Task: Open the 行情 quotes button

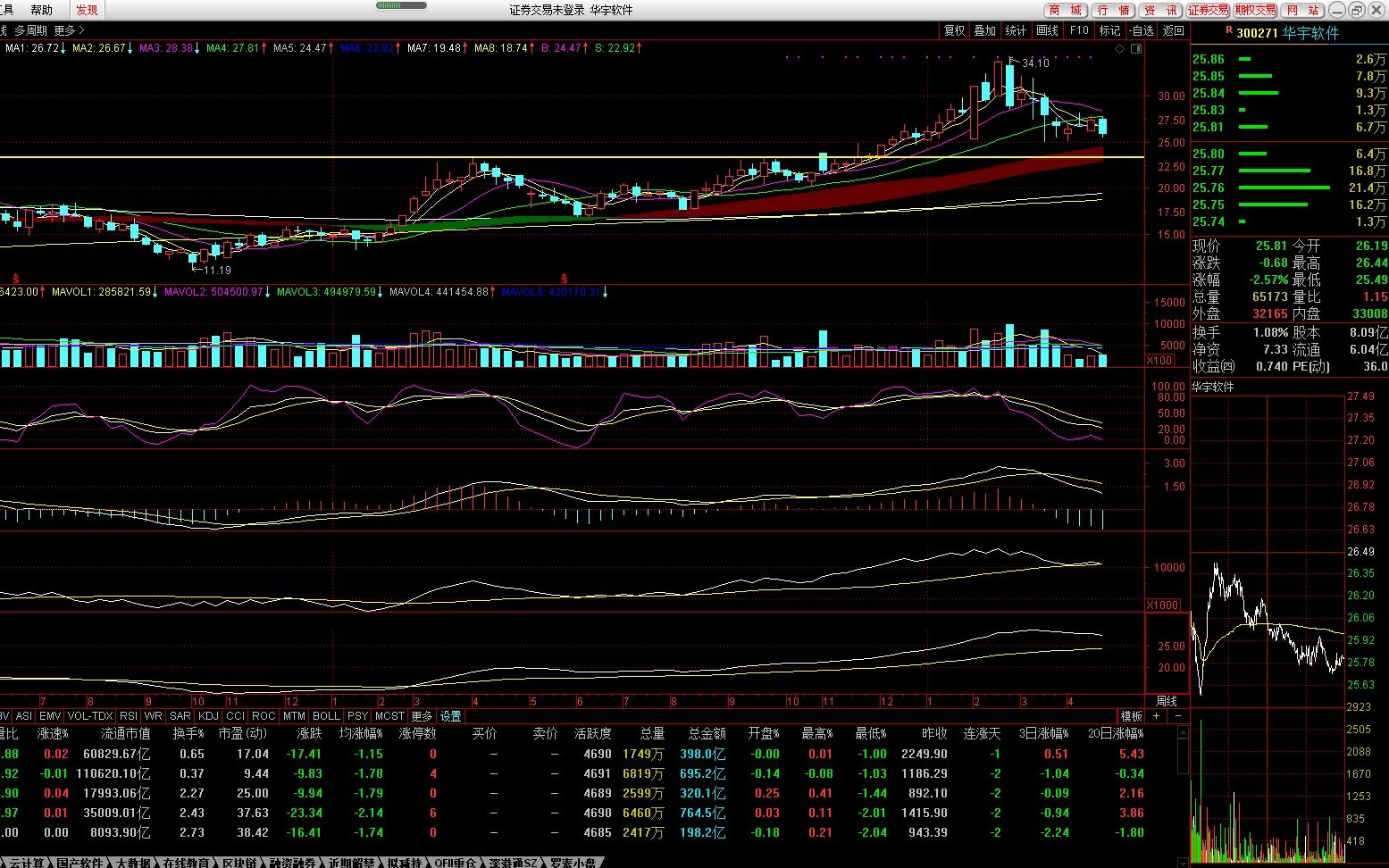Action: click(x=1113, y=10)
